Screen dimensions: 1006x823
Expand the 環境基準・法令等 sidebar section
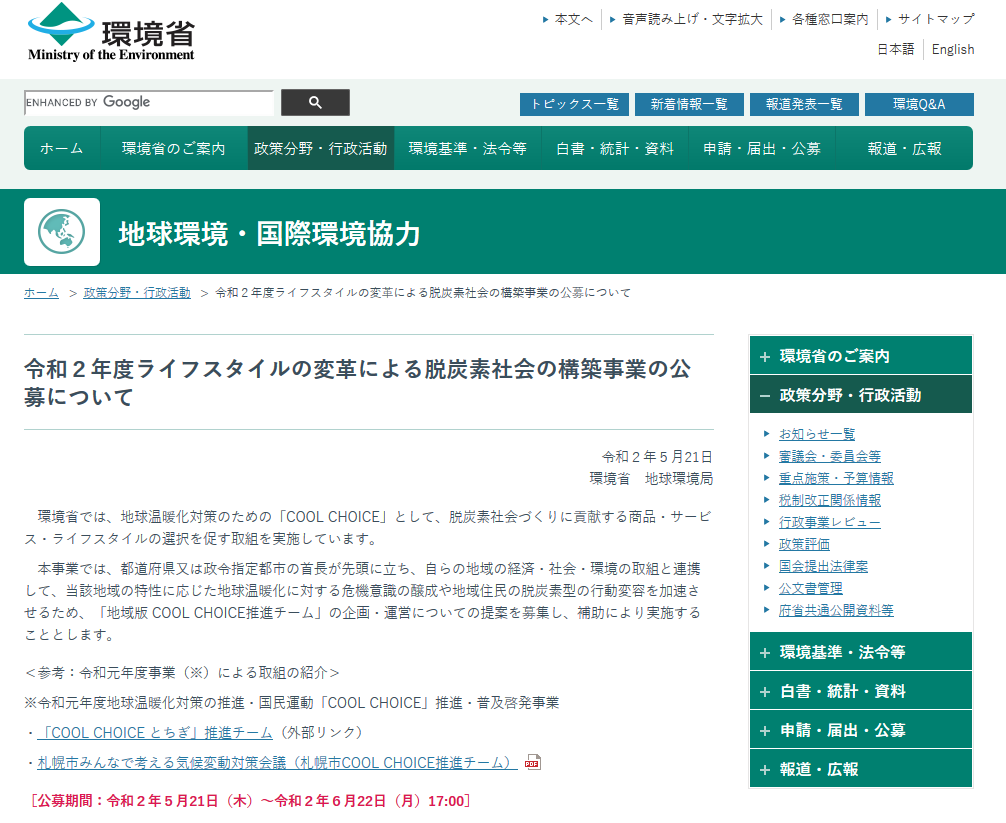click(860, 652)
